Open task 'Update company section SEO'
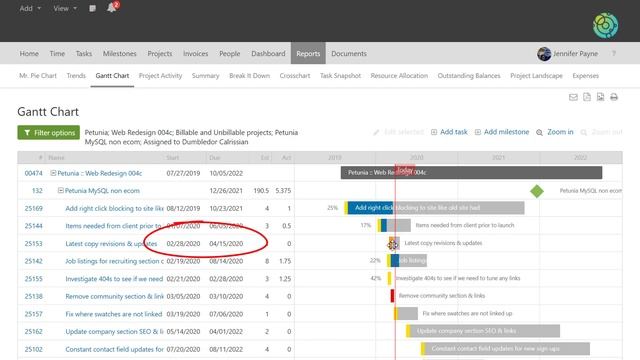Screen dimensions: 640x360 (x=114, y=331)
